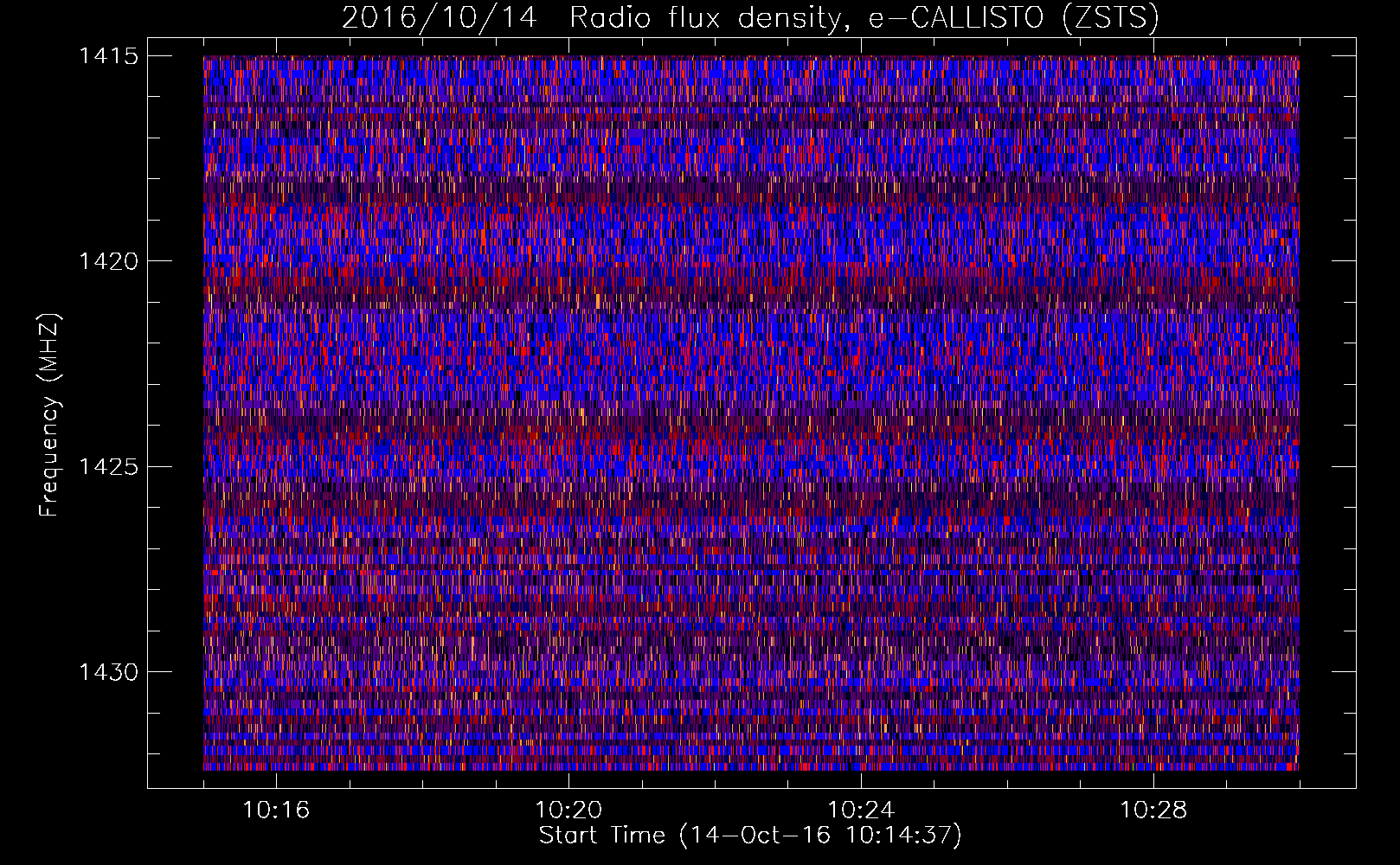Click the 10:16 time tick label

coord(276,811)
